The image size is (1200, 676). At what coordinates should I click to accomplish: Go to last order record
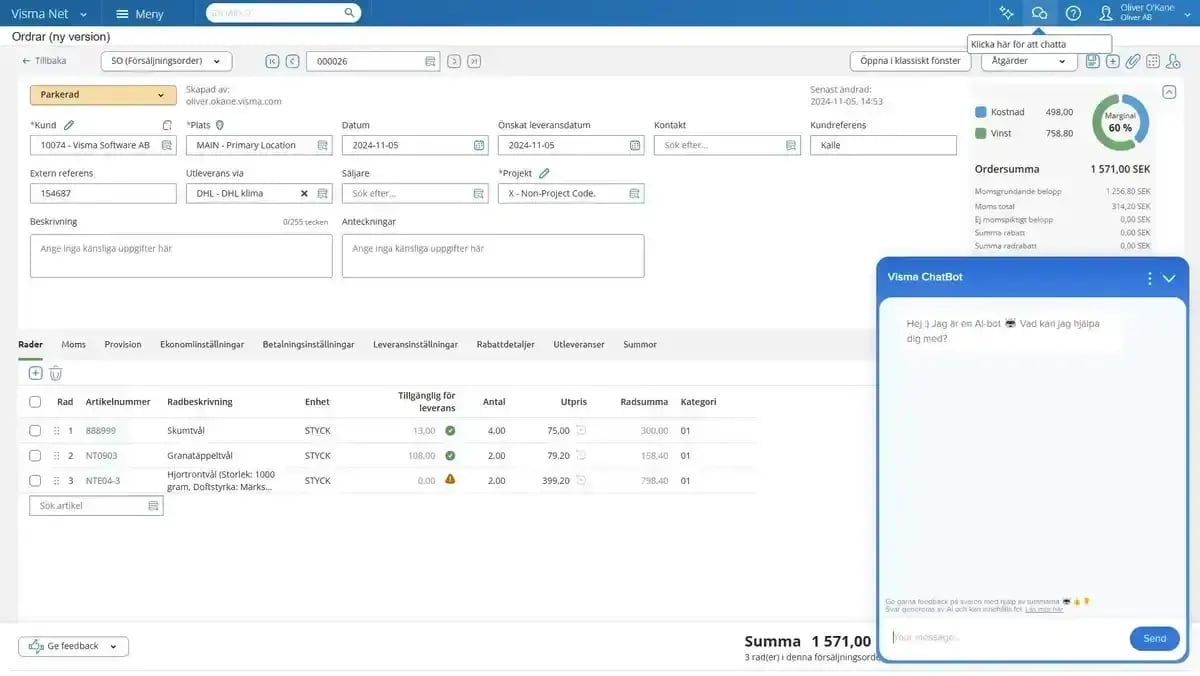[x=474, y=61]
